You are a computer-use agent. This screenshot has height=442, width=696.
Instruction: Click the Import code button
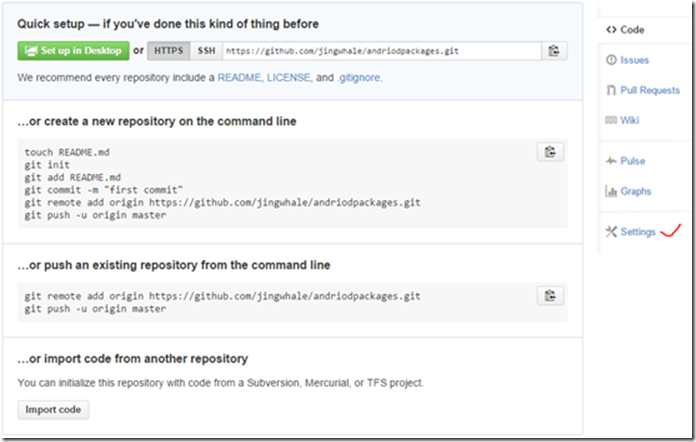53,410
